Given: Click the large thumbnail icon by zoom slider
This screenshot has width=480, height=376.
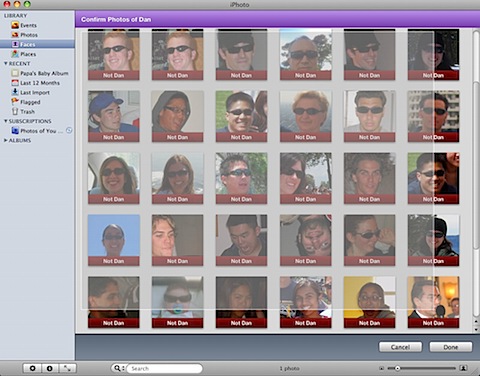Looking at the screenshot, I should [463, 368].
